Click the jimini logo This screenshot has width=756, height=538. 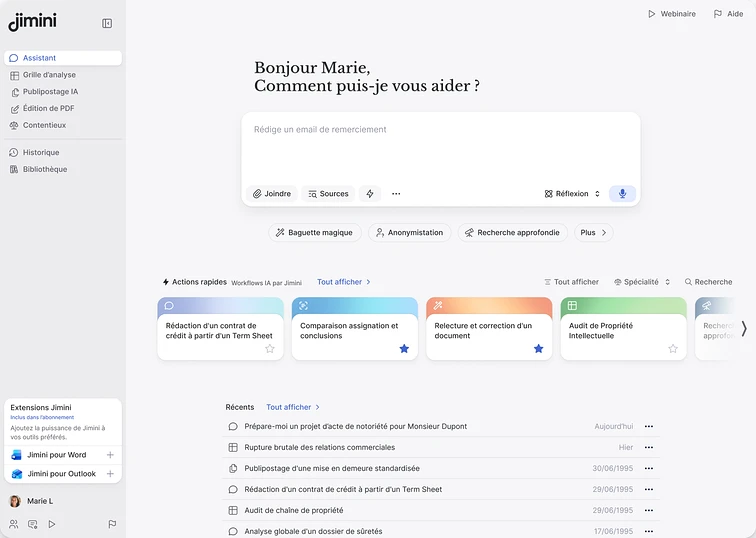33,22
